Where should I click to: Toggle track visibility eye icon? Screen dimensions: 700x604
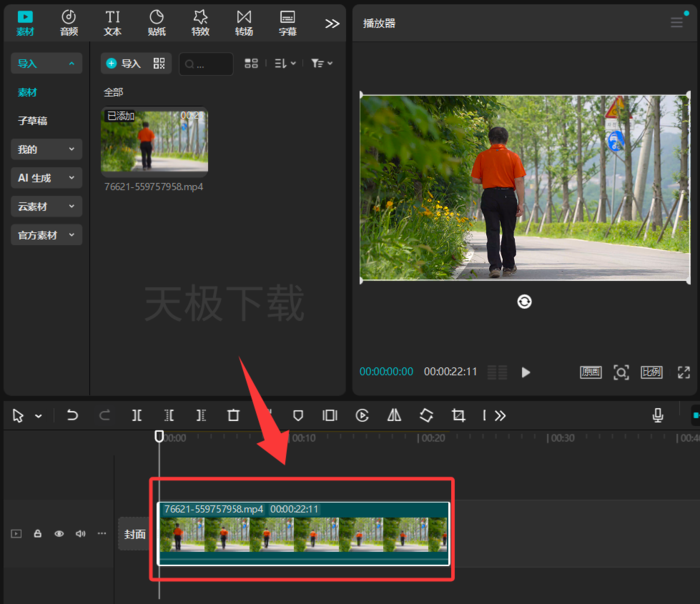tap(59, 533)
